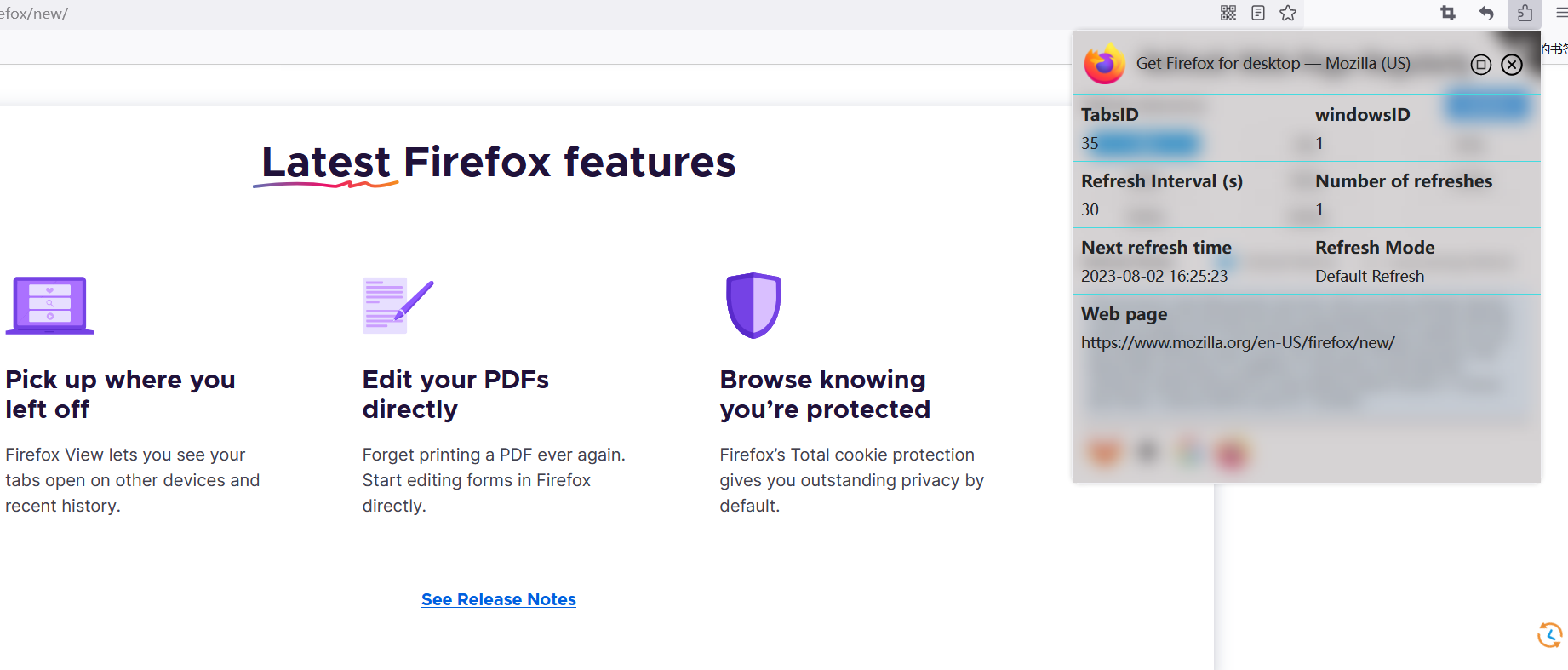Click the TabsID value 35
Viewport: 1568px width, 670px height.
click(x=1090, y=143)
